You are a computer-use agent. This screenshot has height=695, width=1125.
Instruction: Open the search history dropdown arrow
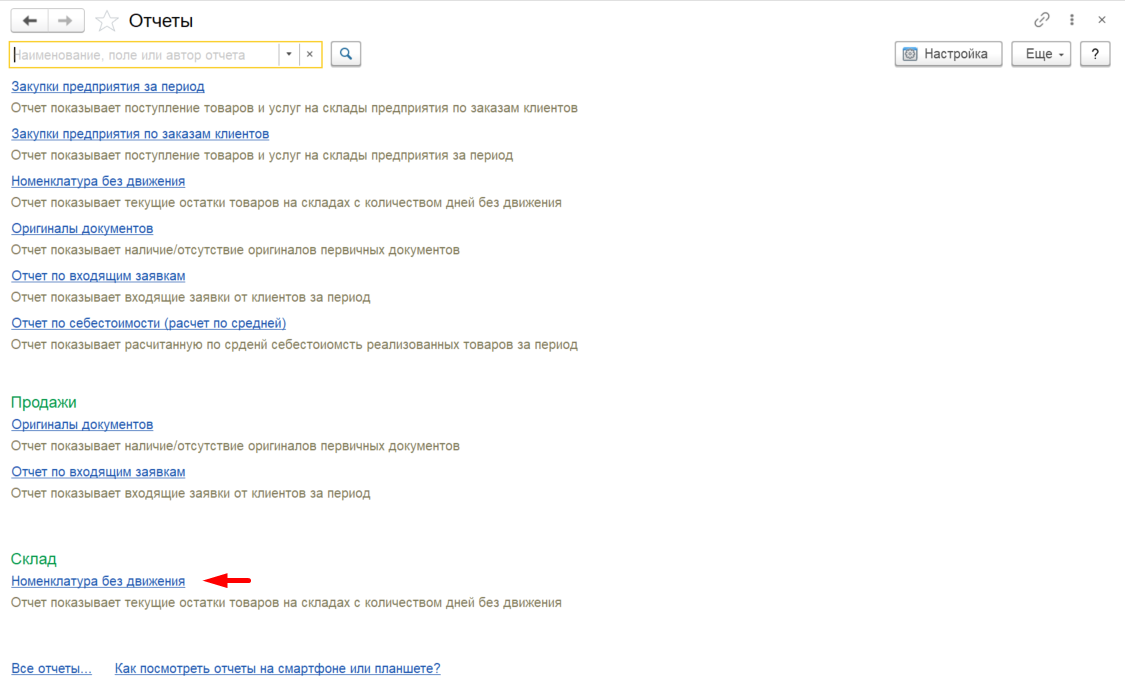coord(289,55)
